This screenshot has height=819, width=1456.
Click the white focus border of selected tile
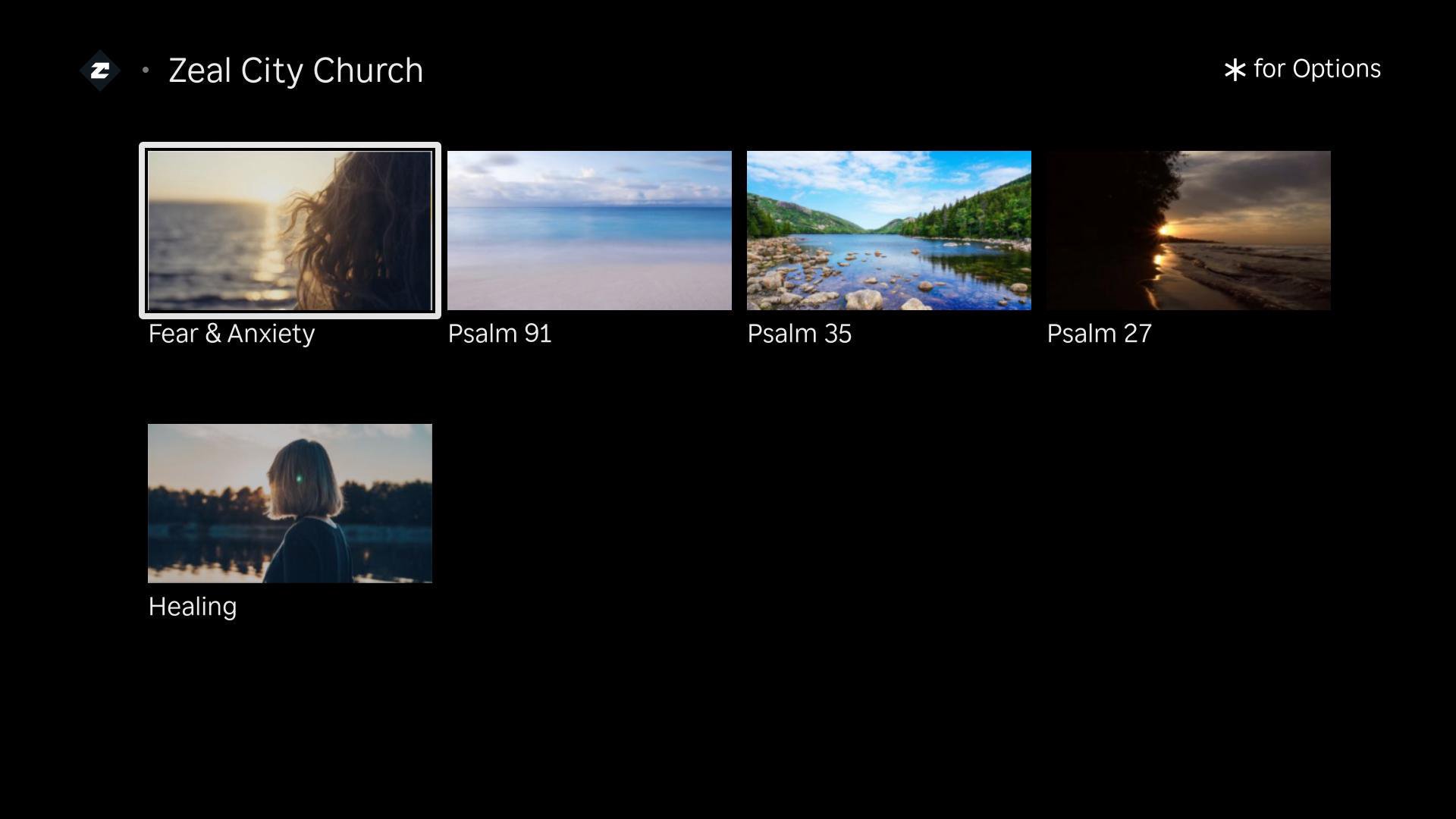point(290,146)
